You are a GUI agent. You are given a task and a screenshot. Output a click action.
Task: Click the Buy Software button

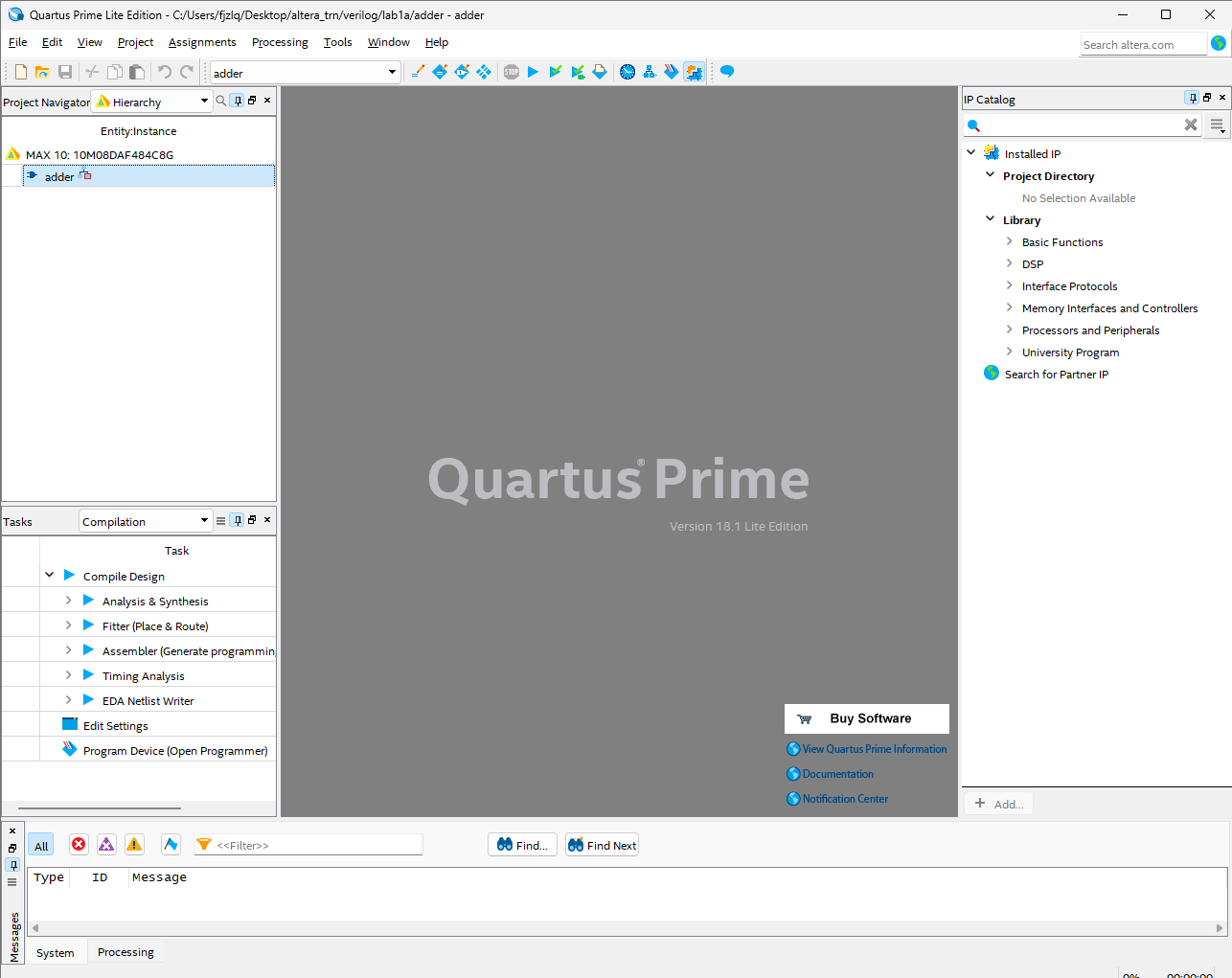coord(867,718)
